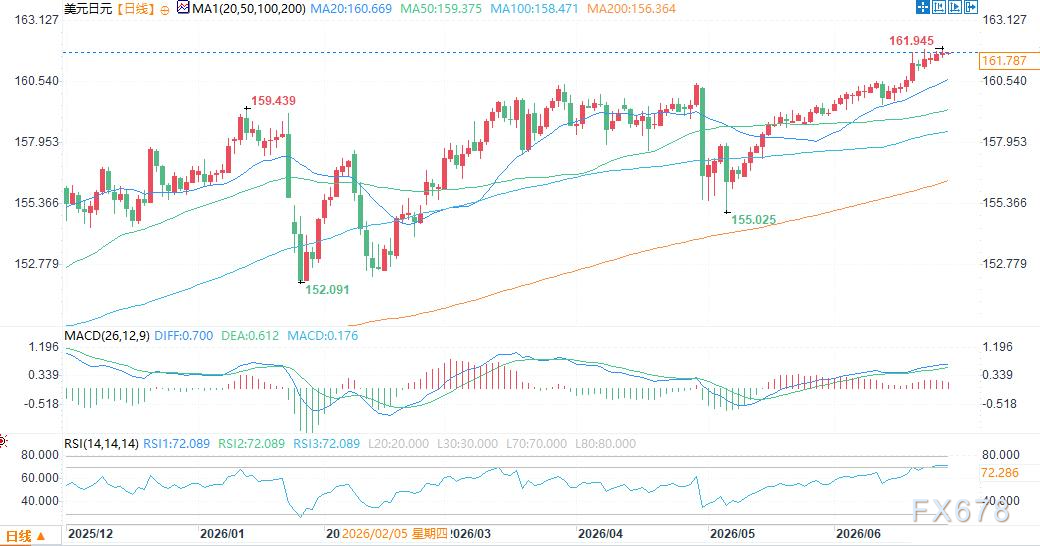Screen dimensions: 1040x546
Task: Click the 2026/01 date on time axis
Action: (x=222, y=533)
